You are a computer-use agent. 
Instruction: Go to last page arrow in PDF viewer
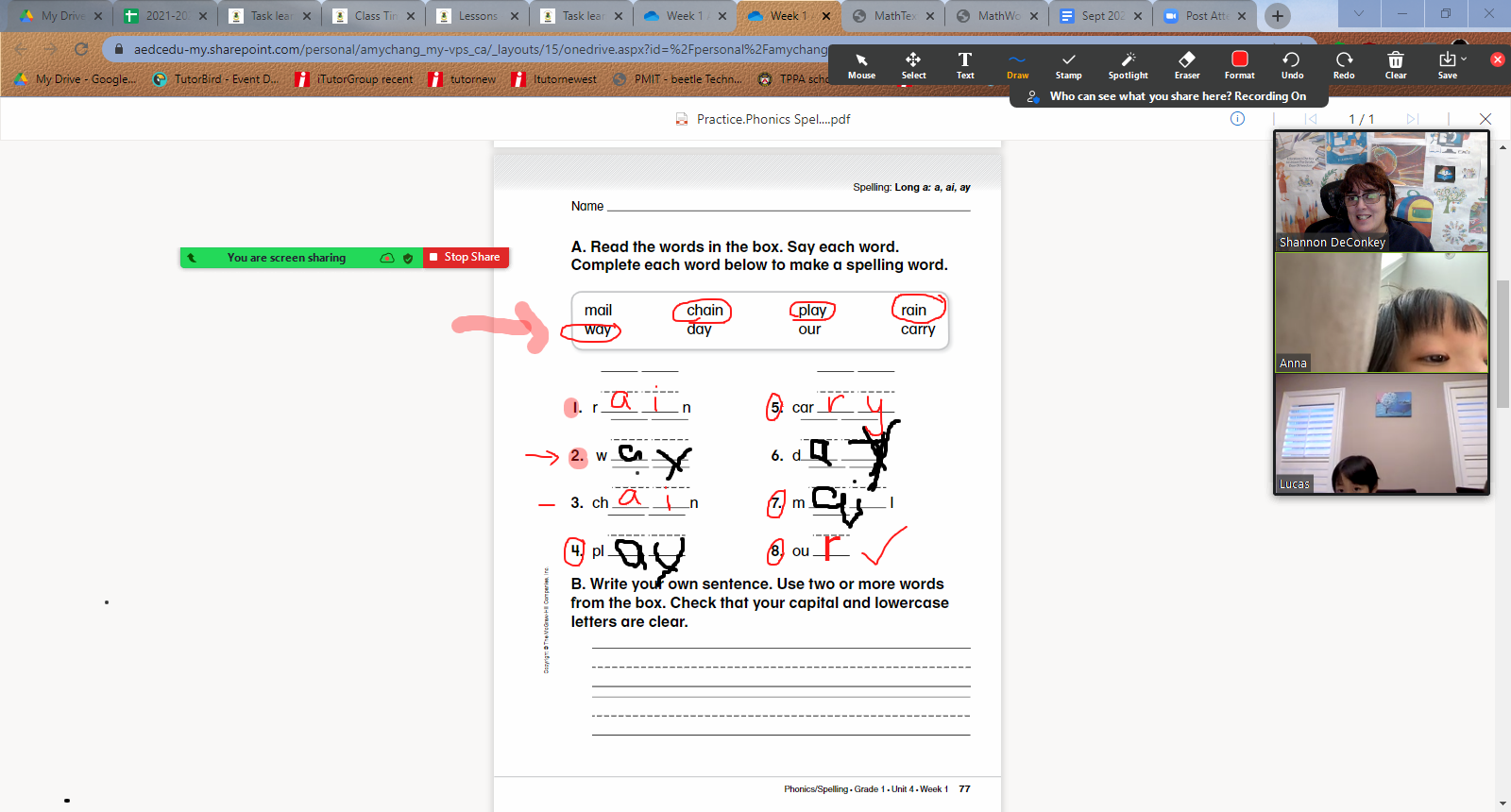1412,119
